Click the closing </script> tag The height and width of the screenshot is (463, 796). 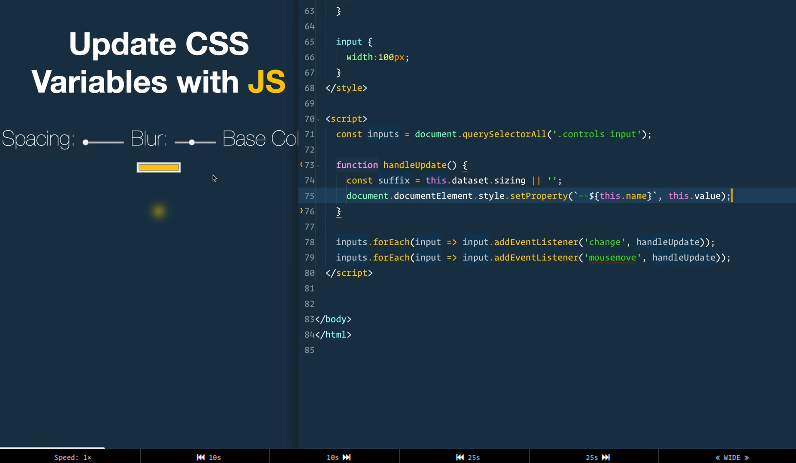349,273
